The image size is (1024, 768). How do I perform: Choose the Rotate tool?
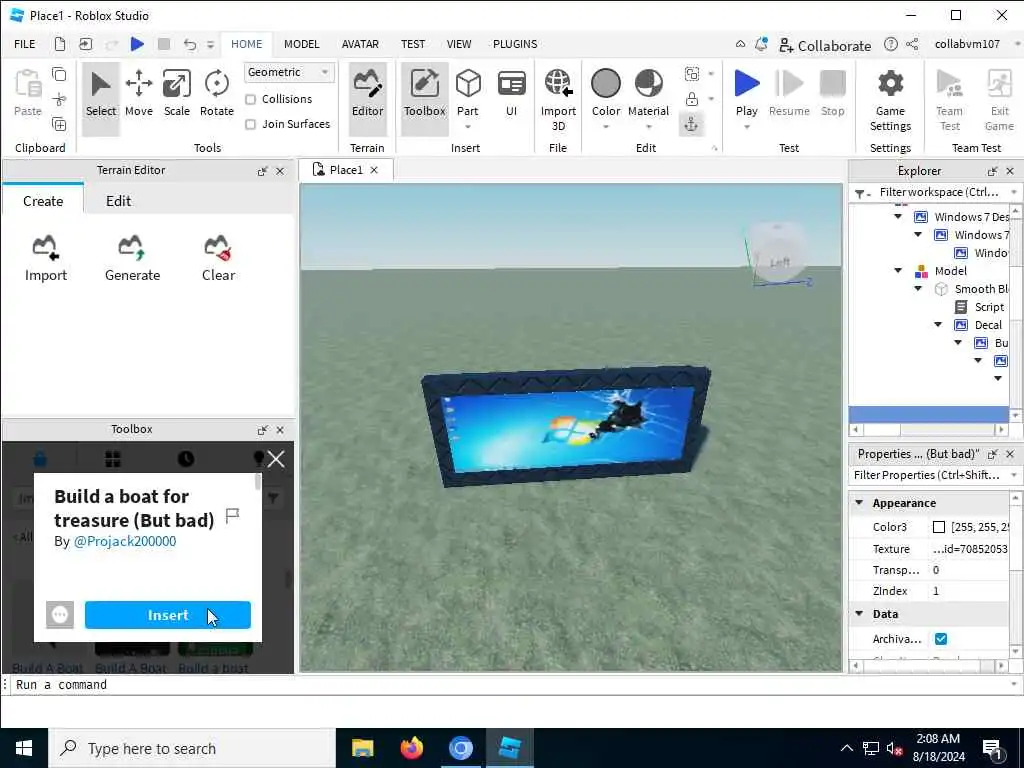(217, 93)
